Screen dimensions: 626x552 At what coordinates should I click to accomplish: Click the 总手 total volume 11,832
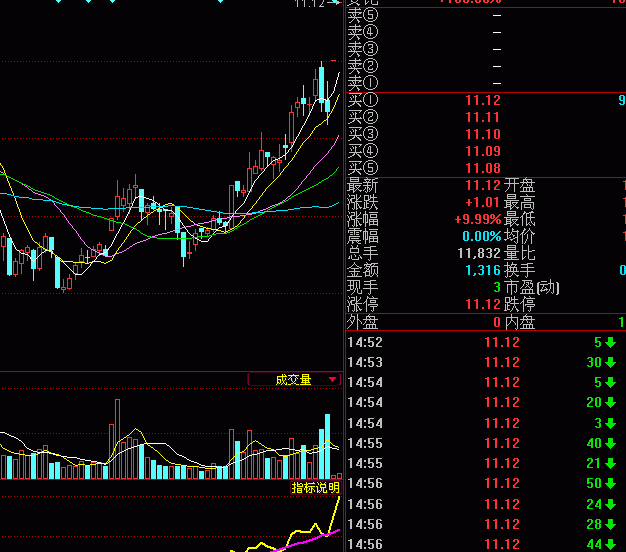click(x=479, y=253)
